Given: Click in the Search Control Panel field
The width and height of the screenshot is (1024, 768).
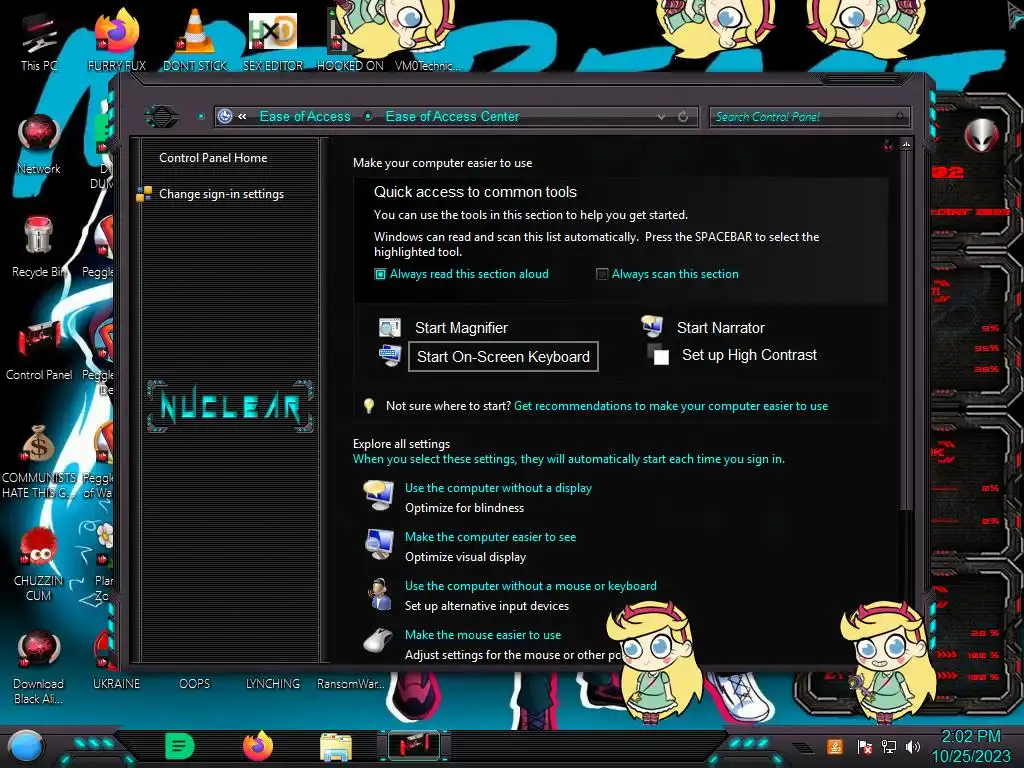Looking at the screenshot, I should [808, 117].
